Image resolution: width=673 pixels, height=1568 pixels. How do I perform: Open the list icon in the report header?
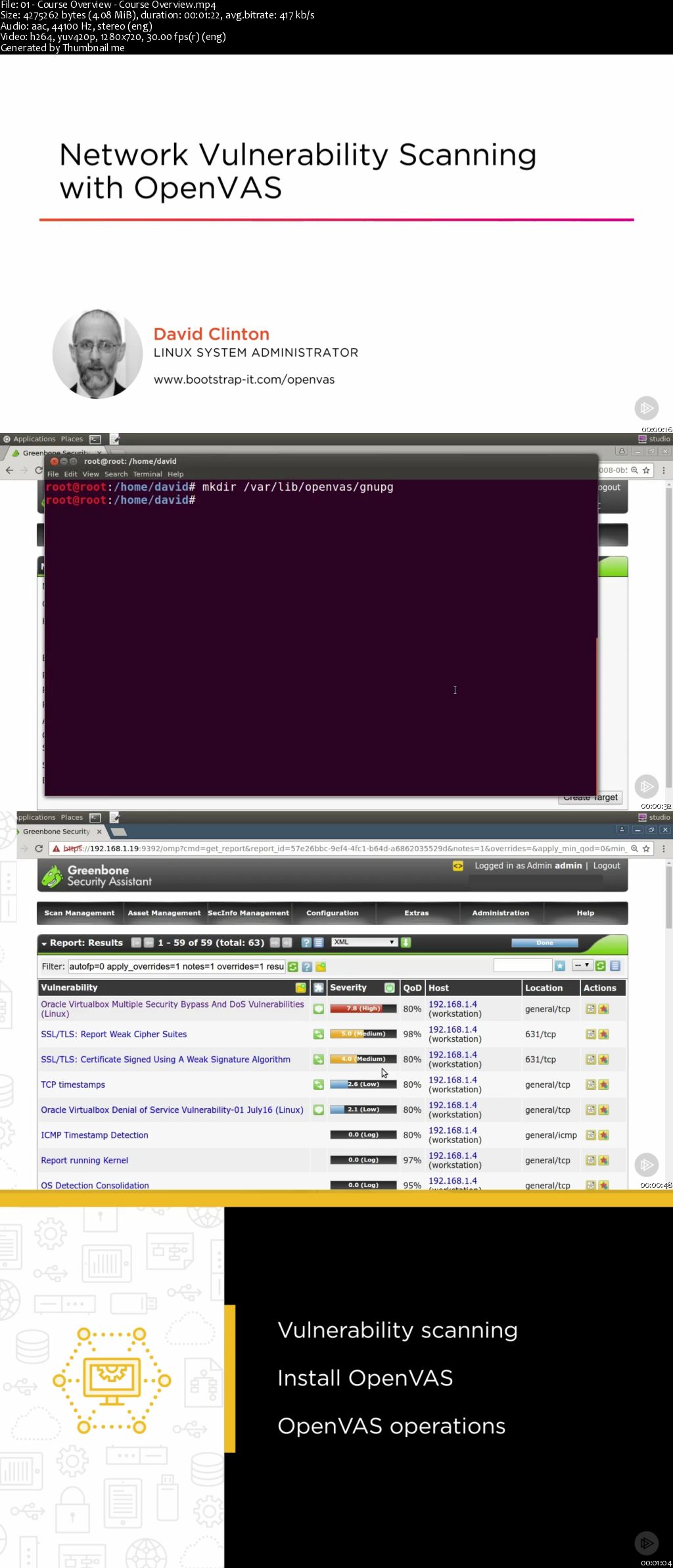(x=319, y=943)
